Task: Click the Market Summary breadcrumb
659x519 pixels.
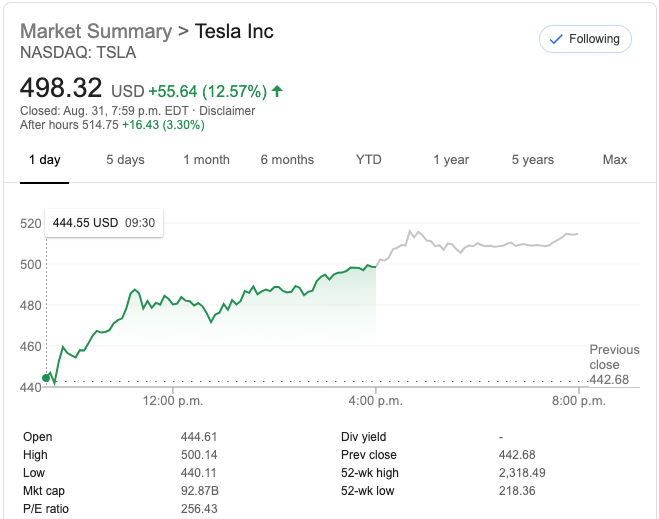Action: 95,31
